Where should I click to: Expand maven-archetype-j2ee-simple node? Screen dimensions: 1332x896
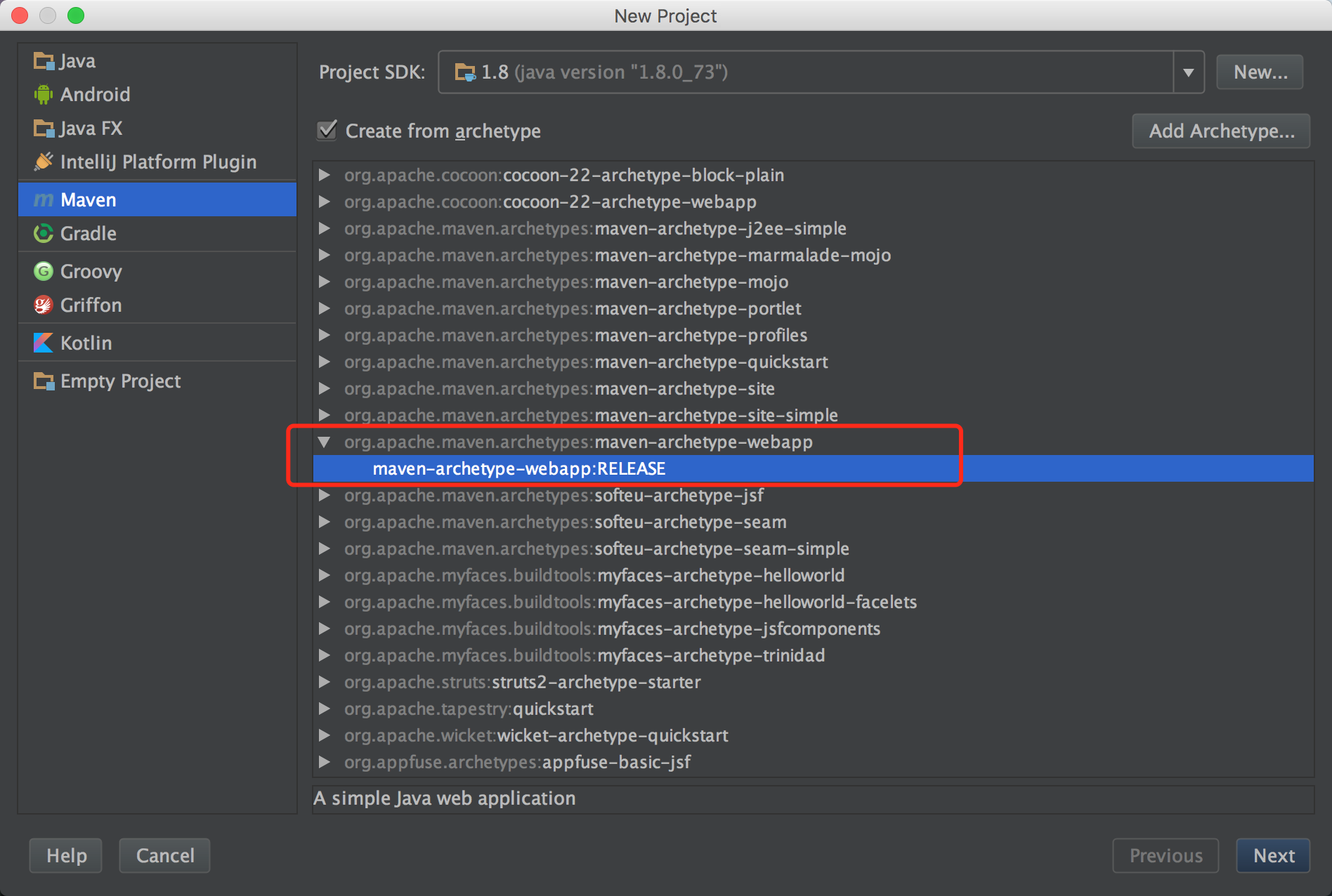[324, 228]
